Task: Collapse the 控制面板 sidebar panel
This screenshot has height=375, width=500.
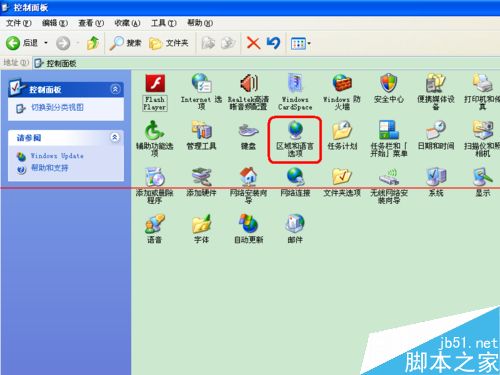Action: tap(115, 89)
